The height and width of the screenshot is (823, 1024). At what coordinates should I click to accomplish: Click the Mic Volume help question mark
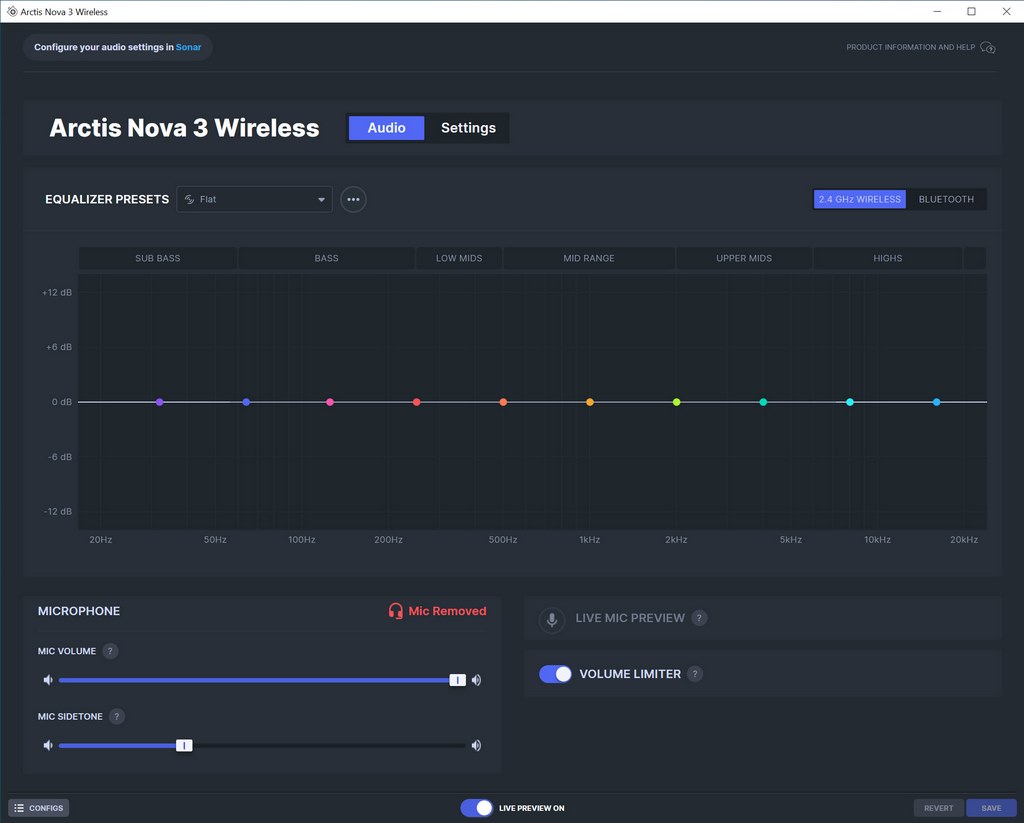(x=110, y=651)
